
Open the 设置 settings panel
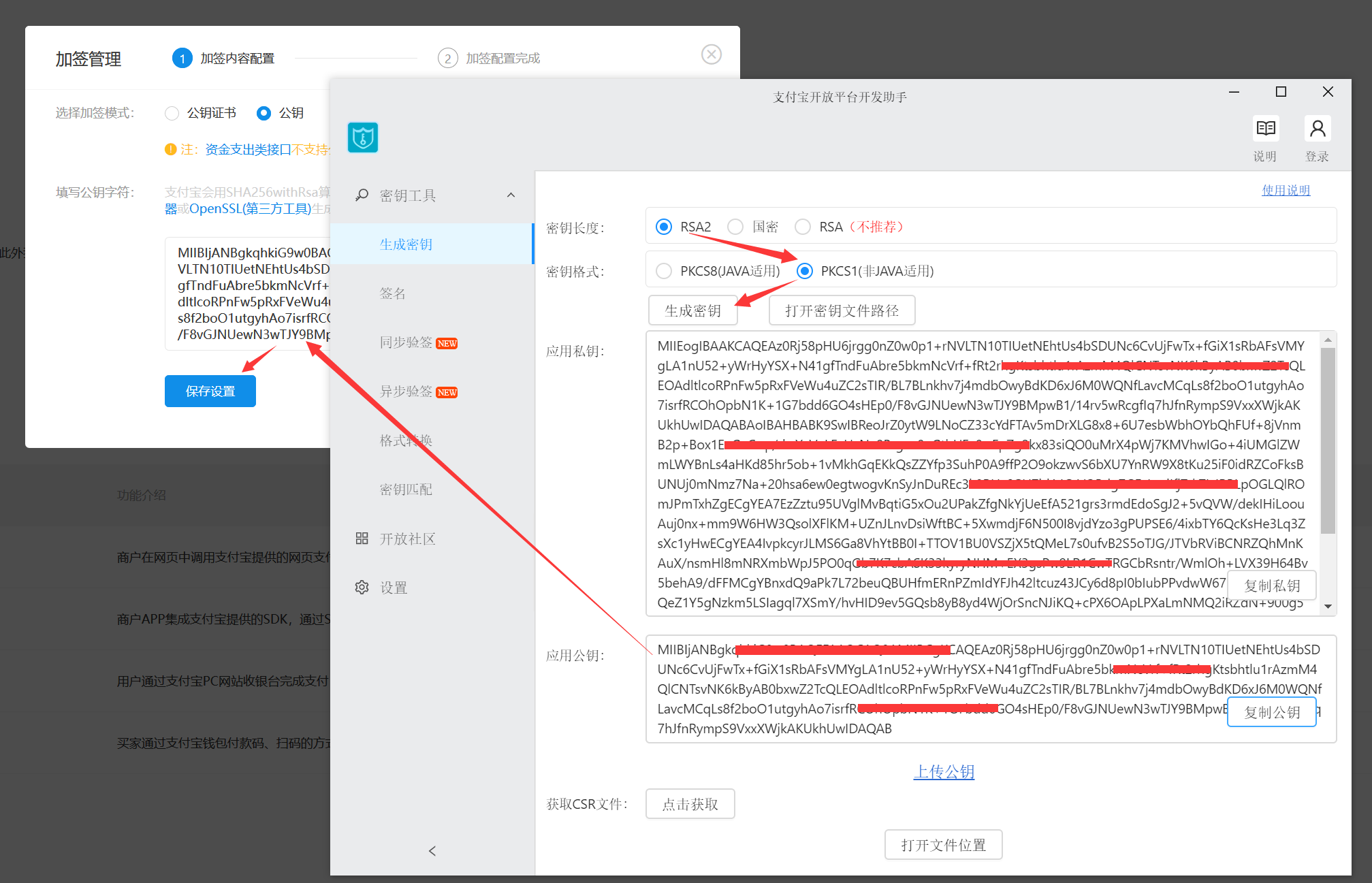[x=394, y=587]
